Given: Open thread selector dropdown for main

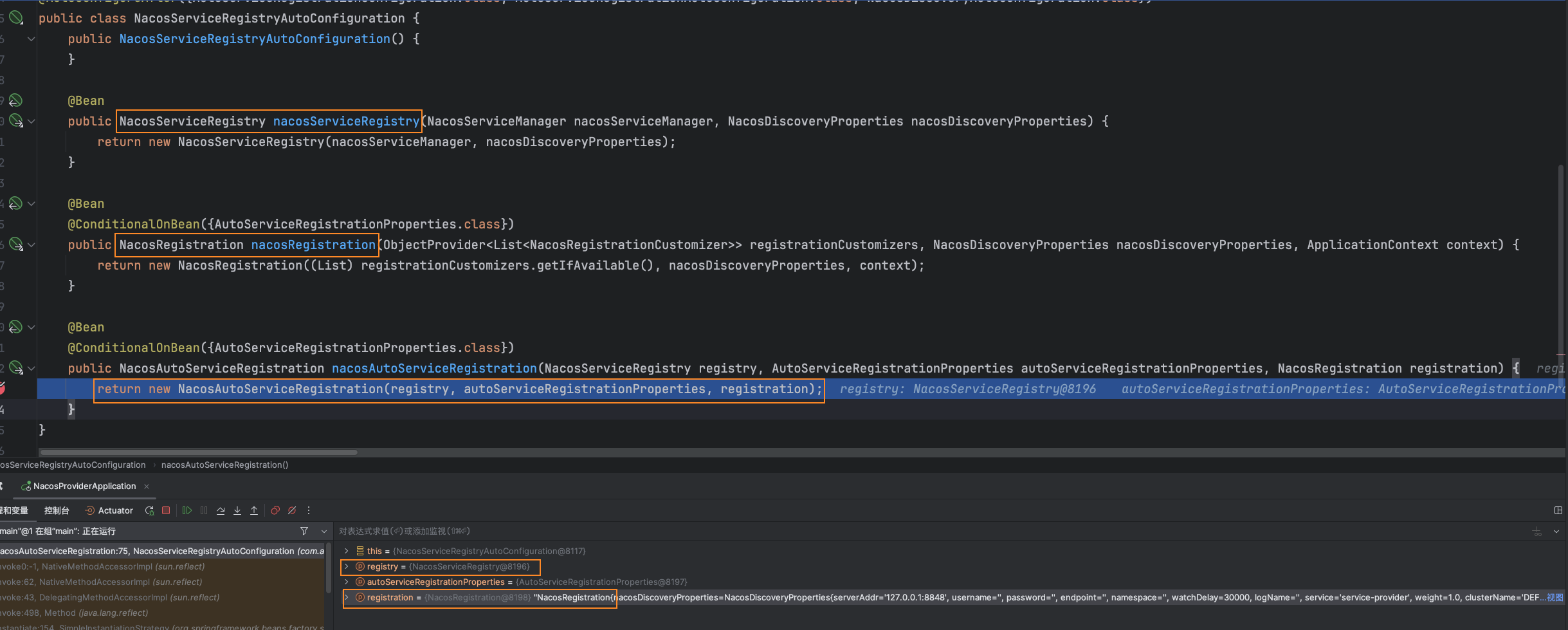Looking at the screenshot, I should 324,531.
